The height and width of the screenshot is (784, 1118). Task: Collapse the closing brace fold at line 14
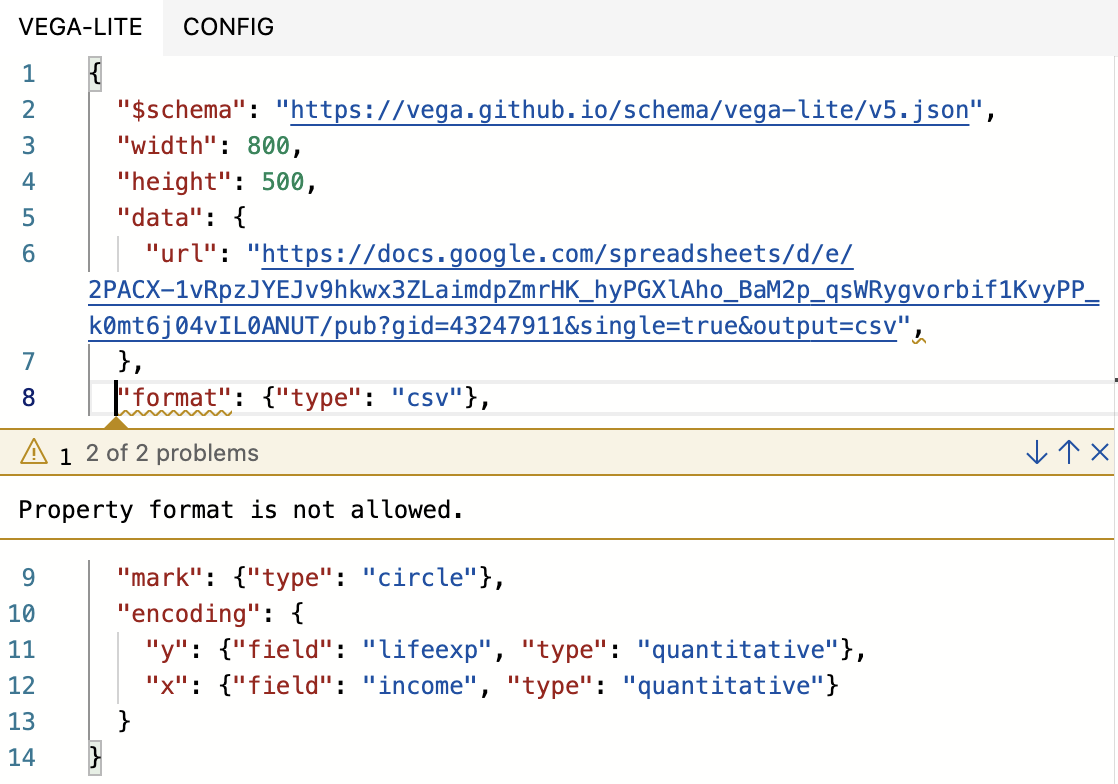(95, 758)
